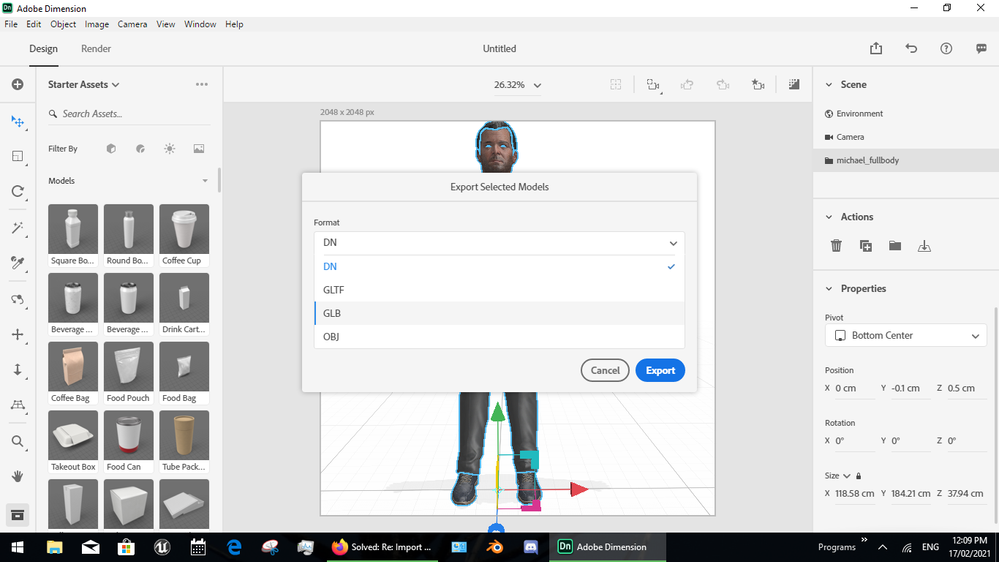Filter assets by Materials icon
Image resolution: width=999 pixels, height=562 pixels.
[140, 148]
